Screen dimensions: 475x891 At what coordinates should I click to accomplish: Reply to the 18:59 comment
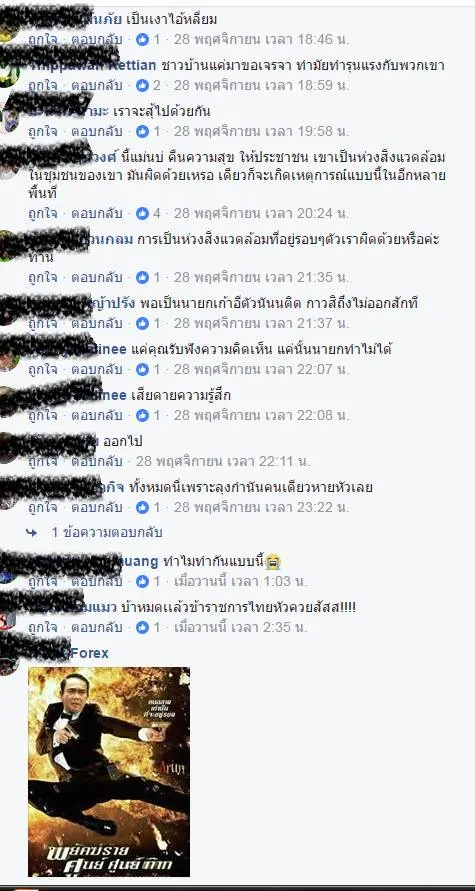(97, 85)
